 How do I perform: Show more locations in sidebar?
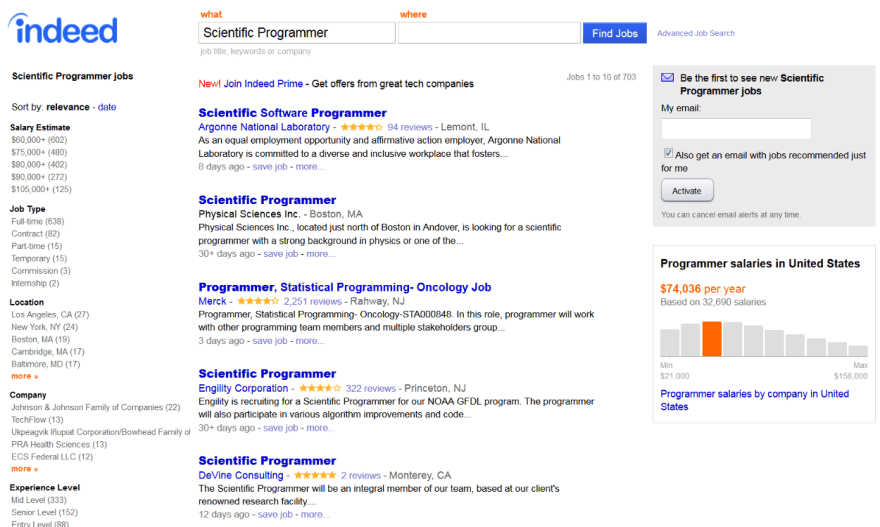tap(24, 376)
